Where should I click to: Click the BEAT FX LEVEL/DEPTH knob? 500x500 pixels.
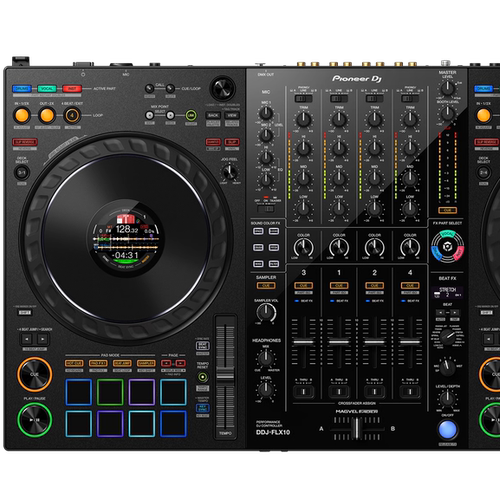pyautogui.click(x=447, y=398)
